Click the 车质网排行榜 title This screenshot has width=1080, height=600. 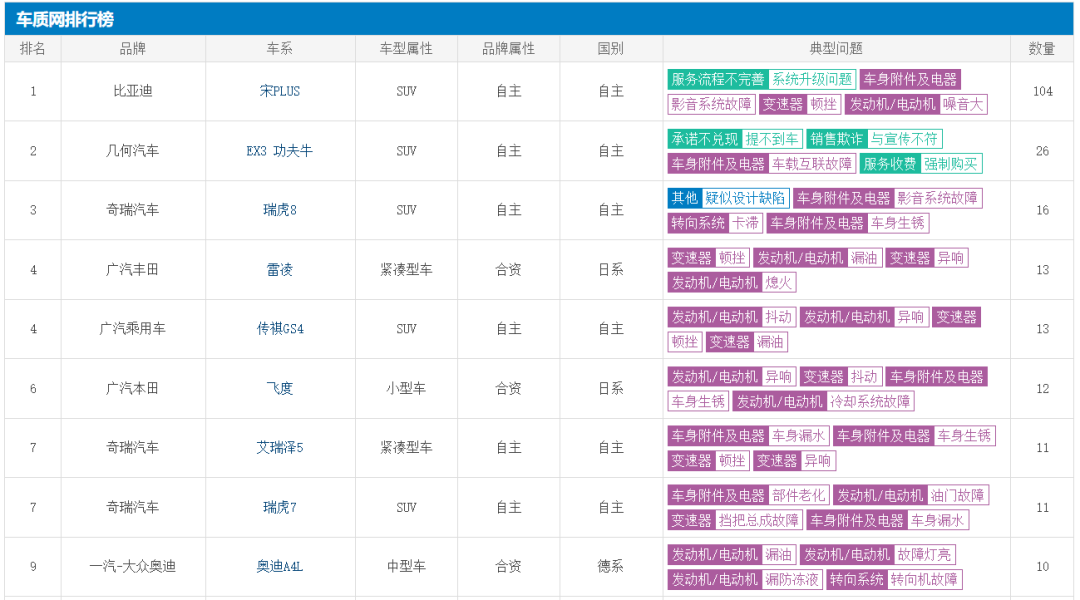[x=65, y=19]
